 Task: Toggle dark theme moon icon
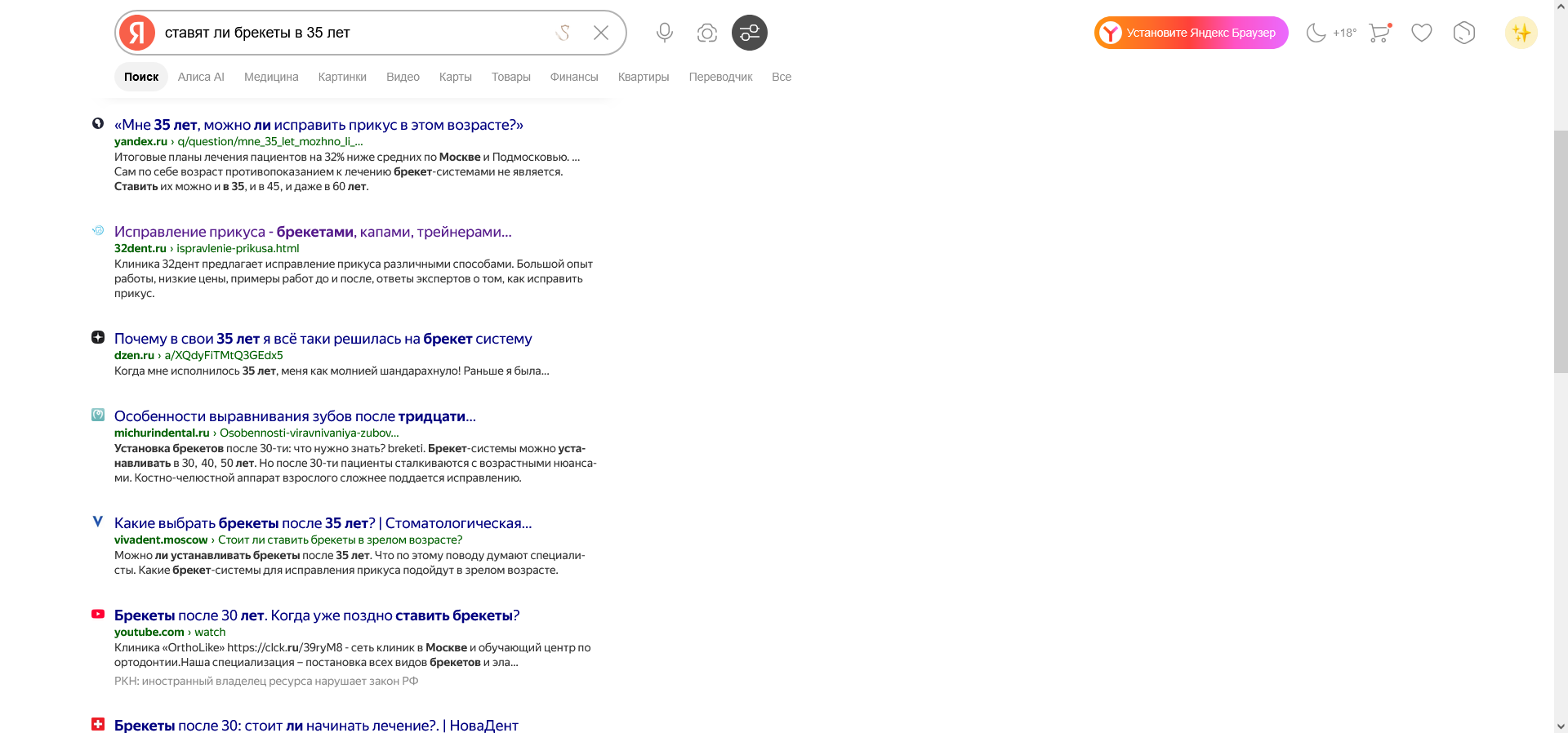point(1316,33)
